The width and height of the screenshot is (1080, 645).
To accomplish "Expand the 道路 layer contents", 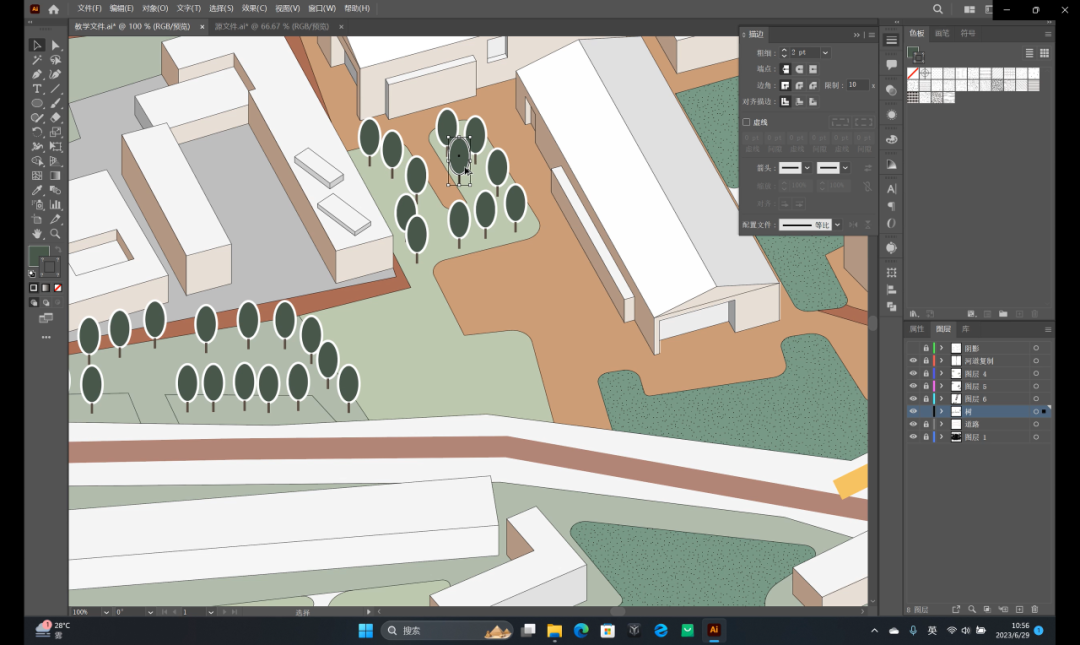I will (942, 424).
